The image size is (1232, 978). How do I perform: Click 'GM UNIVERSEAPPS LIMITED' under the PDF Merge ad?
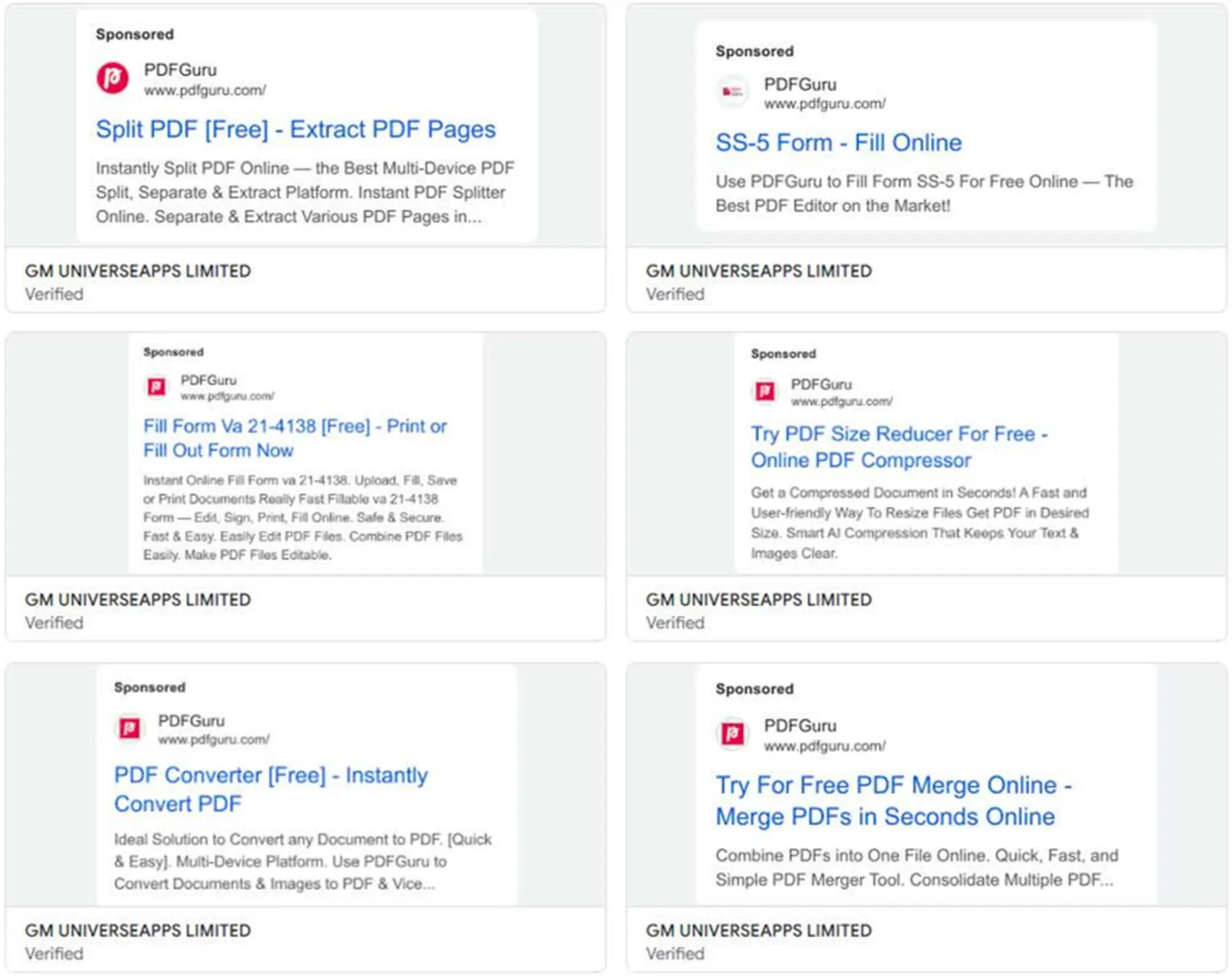pos(759,930)
